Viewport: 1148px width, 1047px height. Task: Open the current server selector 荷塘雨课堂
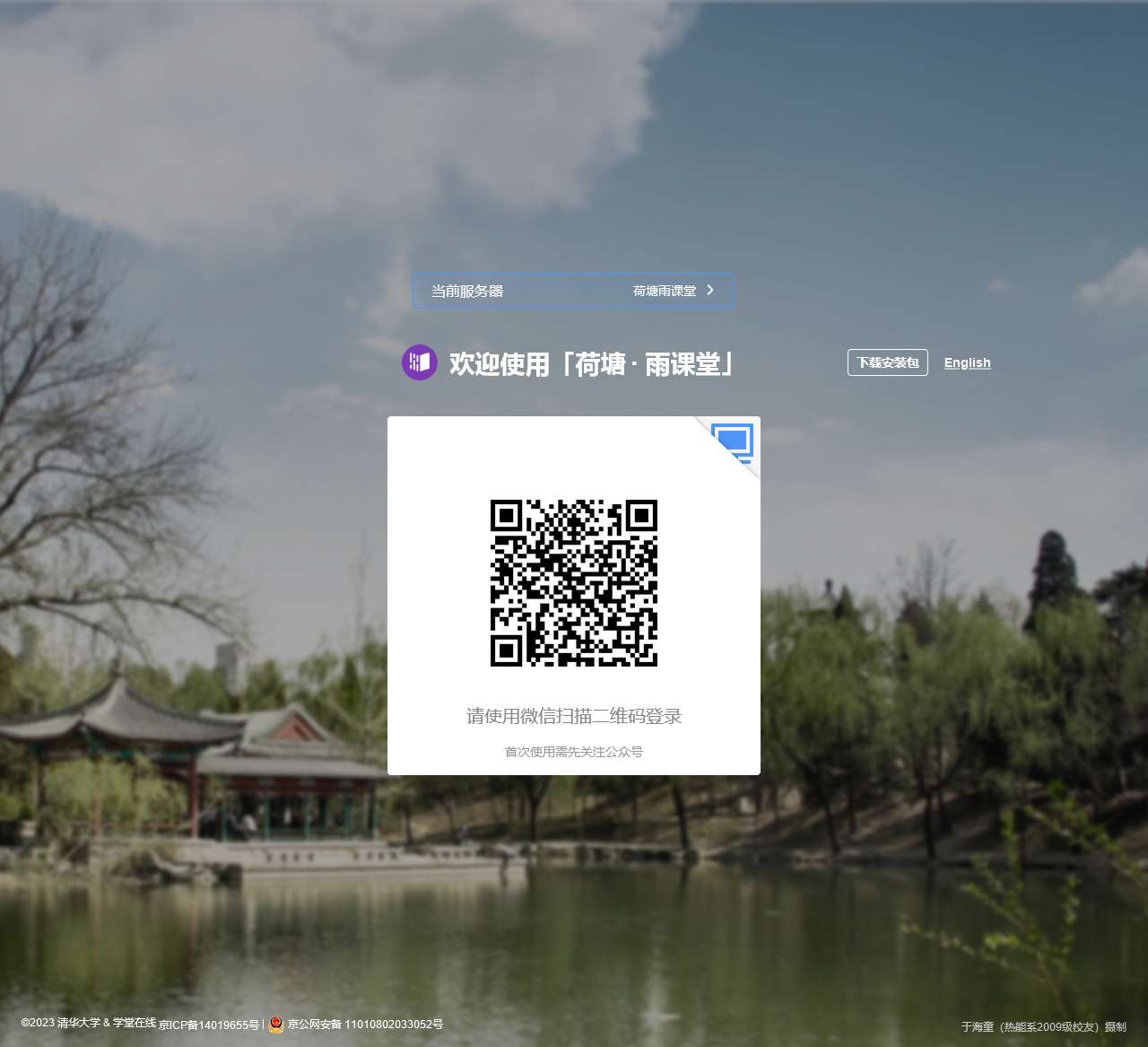pyautogui.click(x=574, y=291)
